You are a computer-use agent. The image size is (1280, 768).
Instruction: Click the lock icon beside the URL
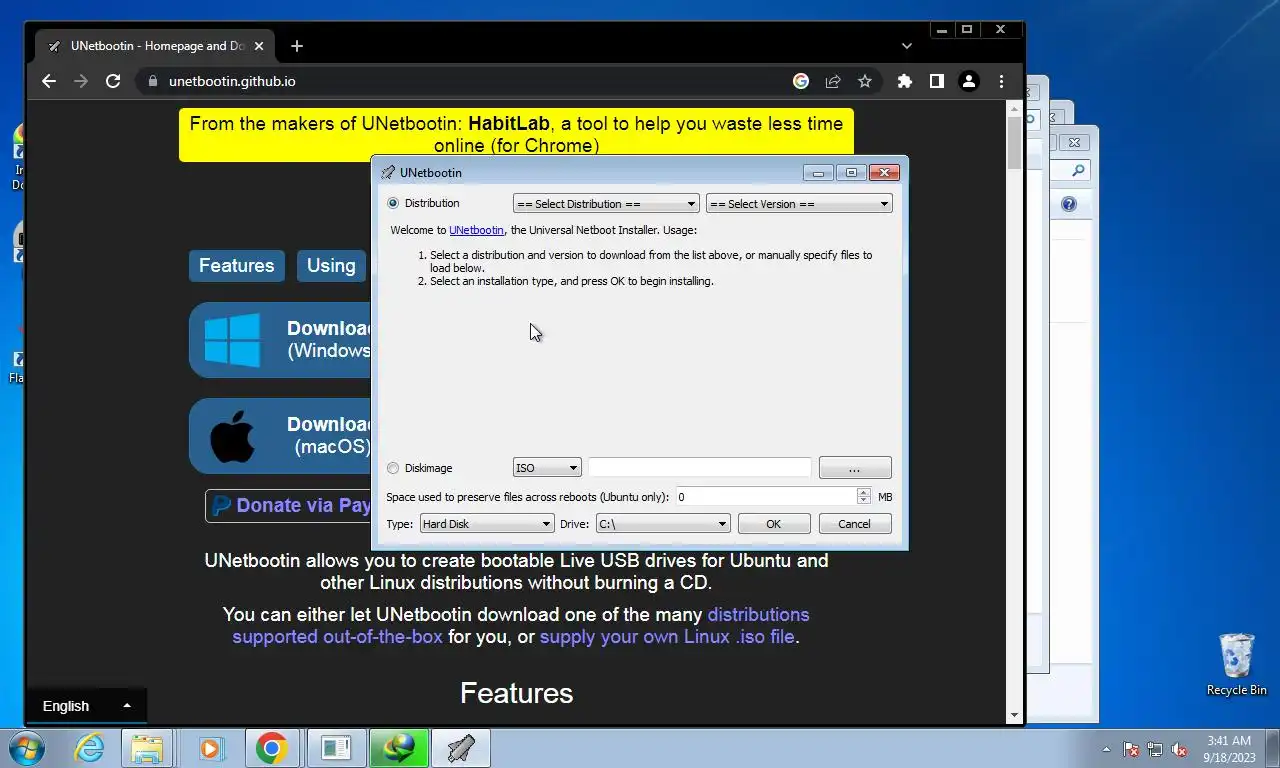click(x=153, y=81)
